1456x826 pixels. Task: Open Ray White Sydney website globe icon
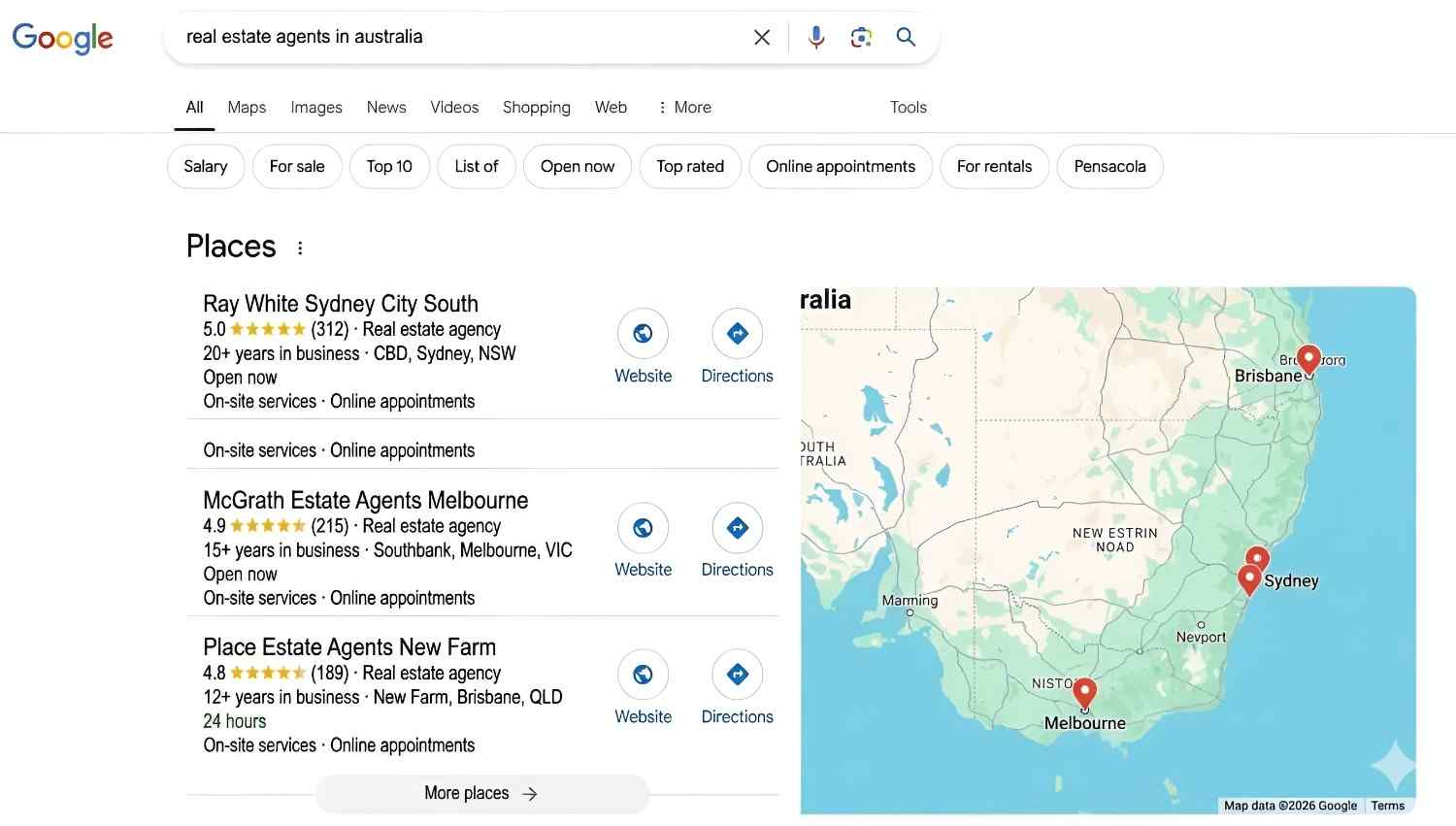[643, 334]
